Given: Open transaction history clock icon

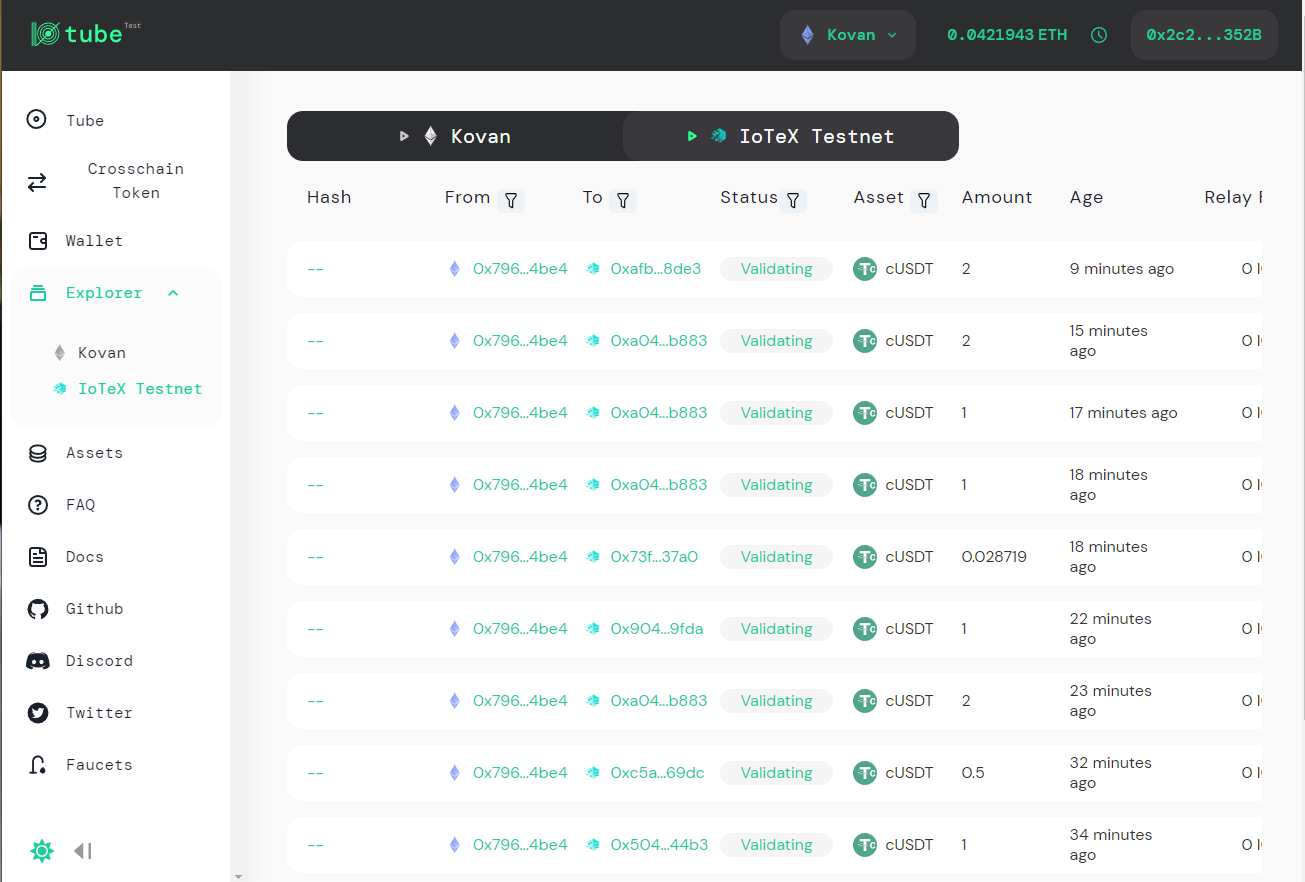Looking at the screenshot, I should [x=1099, y=35].
